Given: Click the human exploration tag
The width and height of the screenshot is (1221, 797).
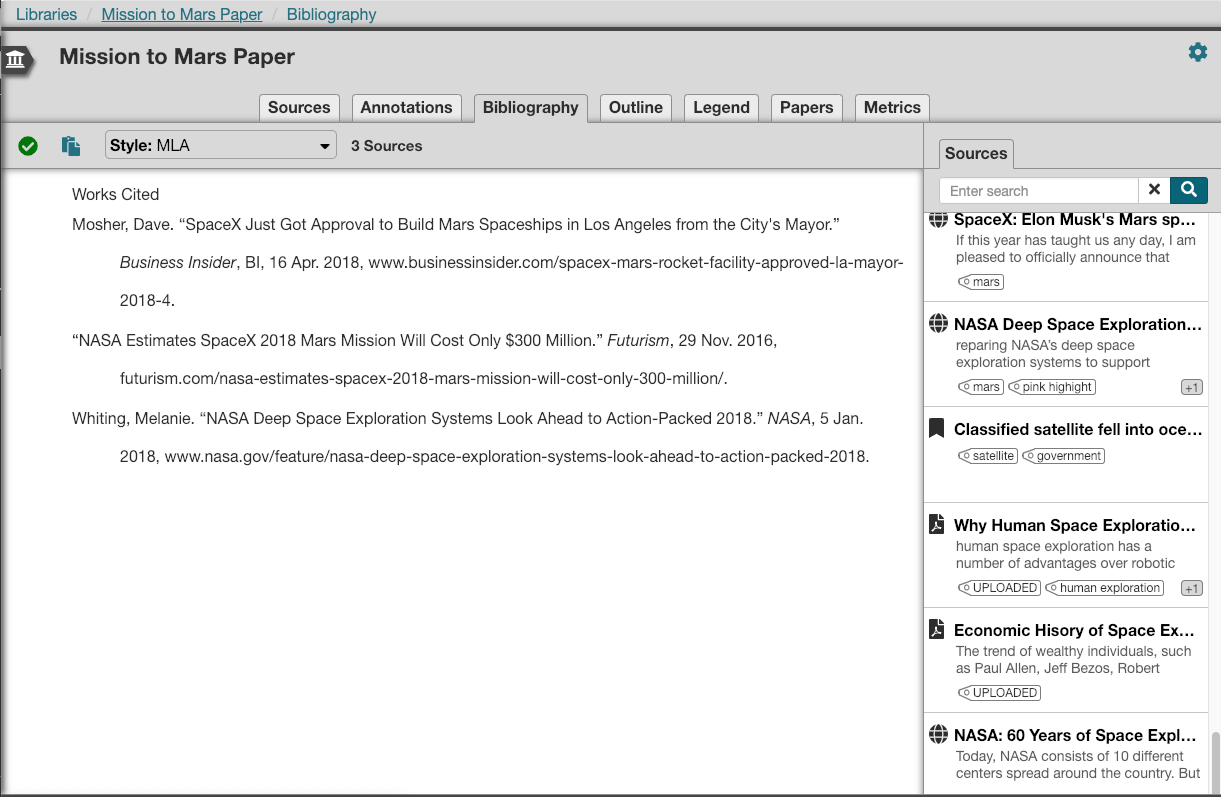Looking at the screenshot, I should [1105, 588].
